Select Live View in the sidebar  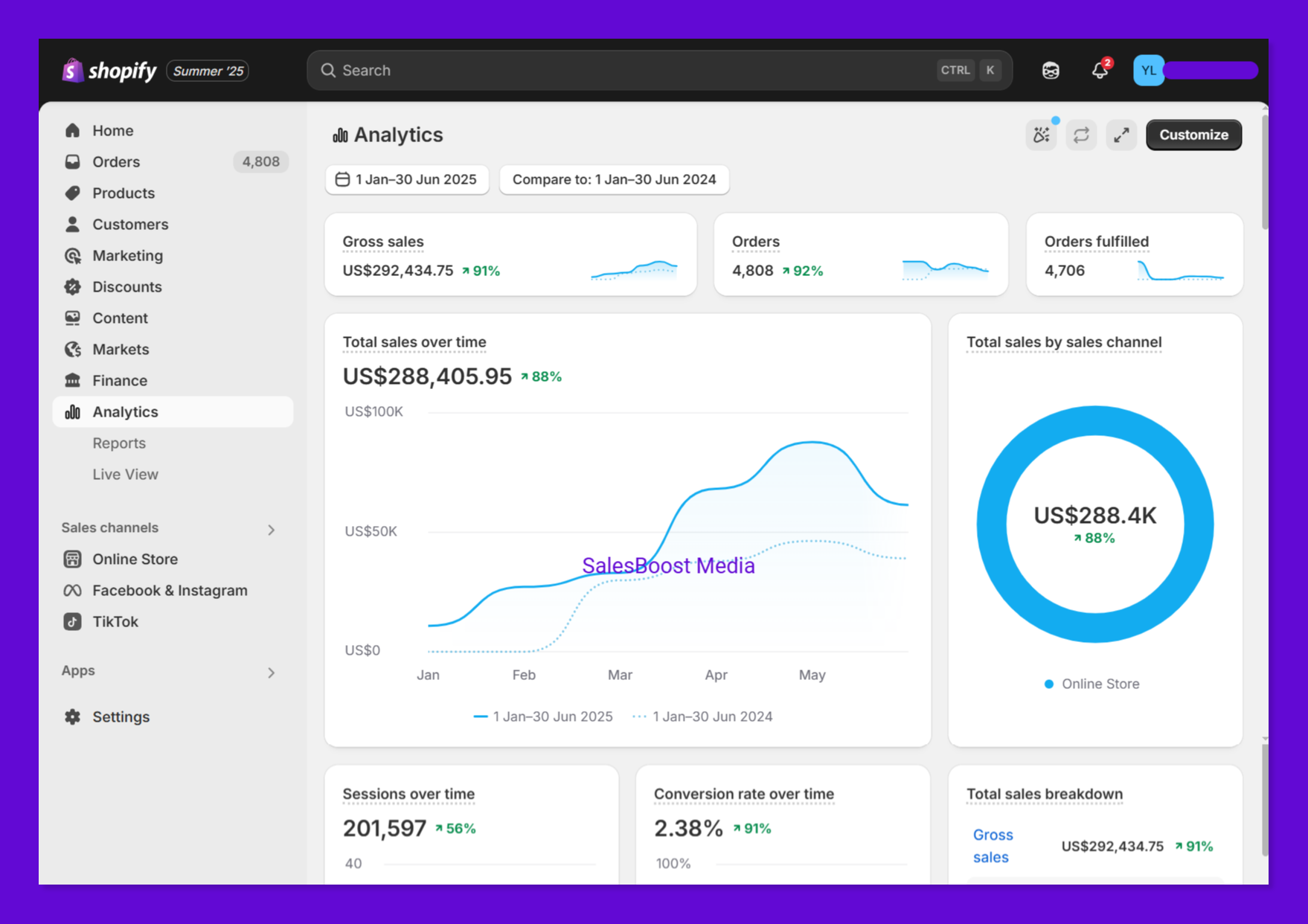coord(125,474)
